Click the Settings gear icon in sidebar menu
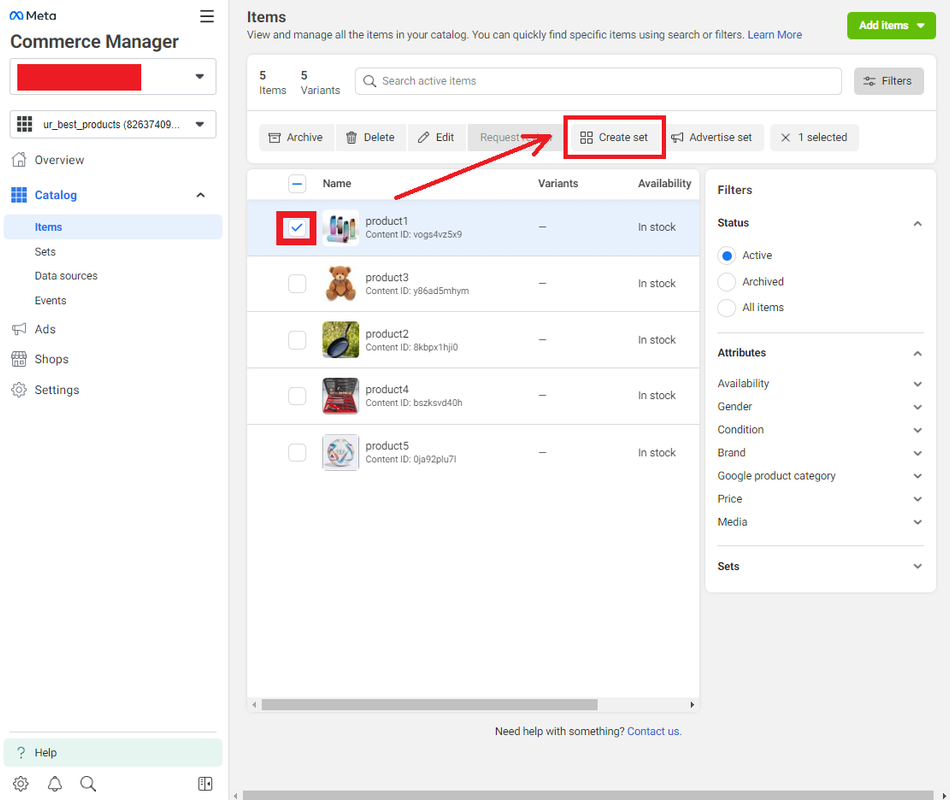 pos(19,390)
